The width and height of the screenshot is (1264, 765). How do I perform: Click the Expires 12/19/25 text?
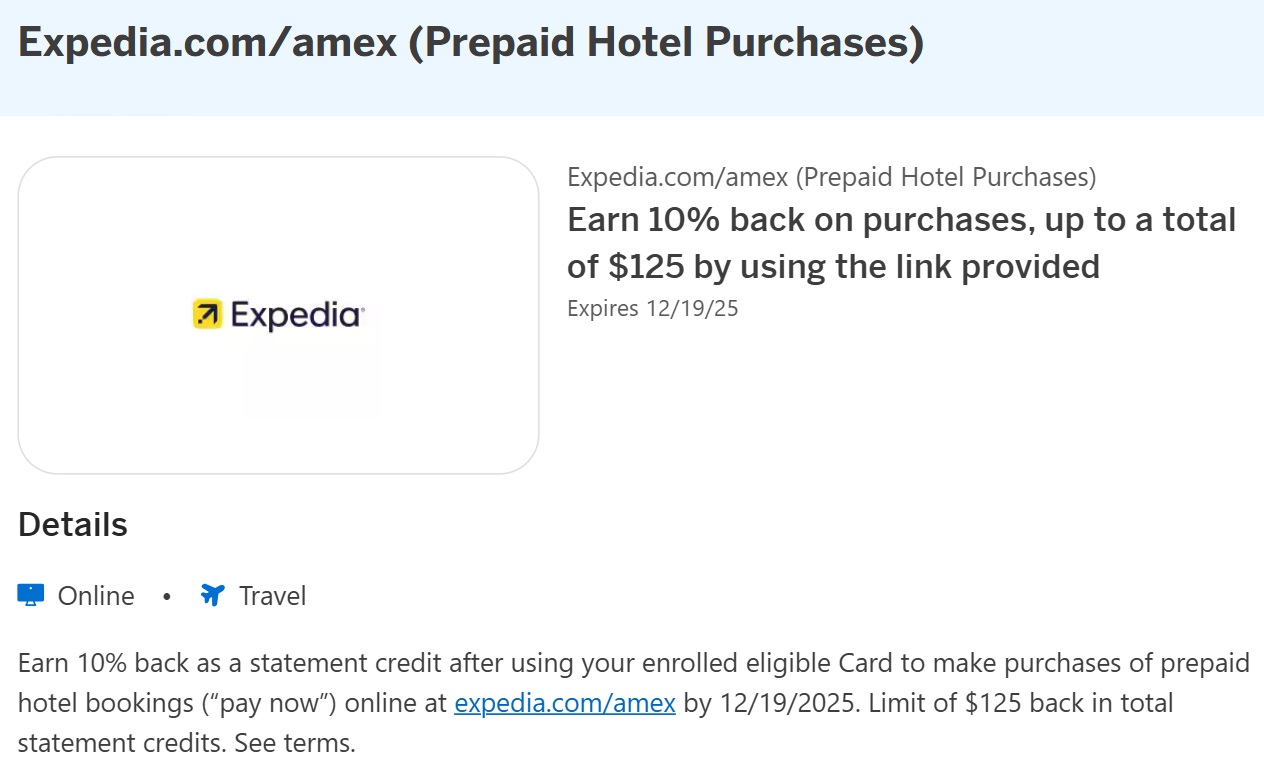[x=652, y=308]
